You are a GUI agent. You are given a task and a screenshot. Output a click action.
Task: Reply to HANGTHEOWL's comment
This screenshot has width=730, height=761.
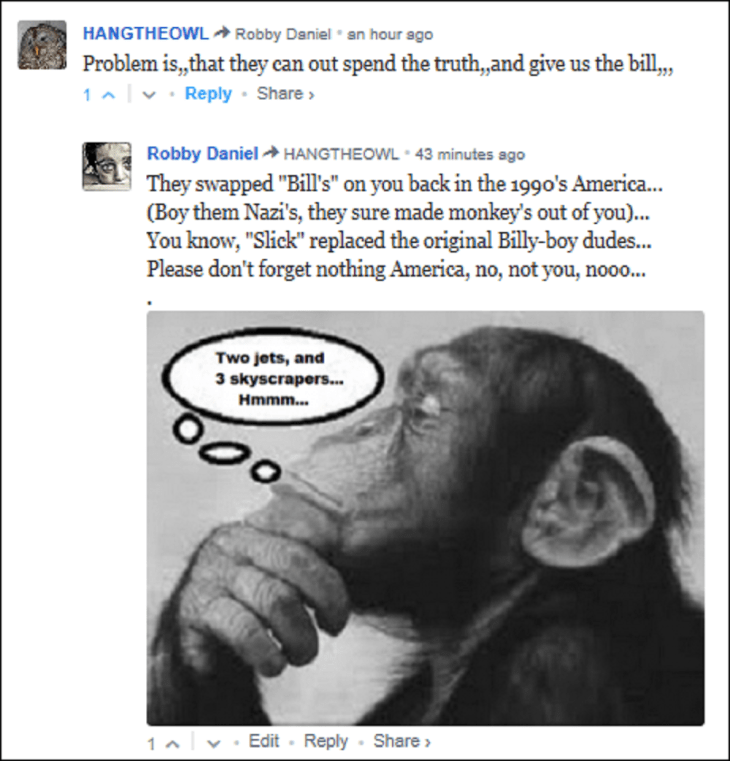[208, 94]
